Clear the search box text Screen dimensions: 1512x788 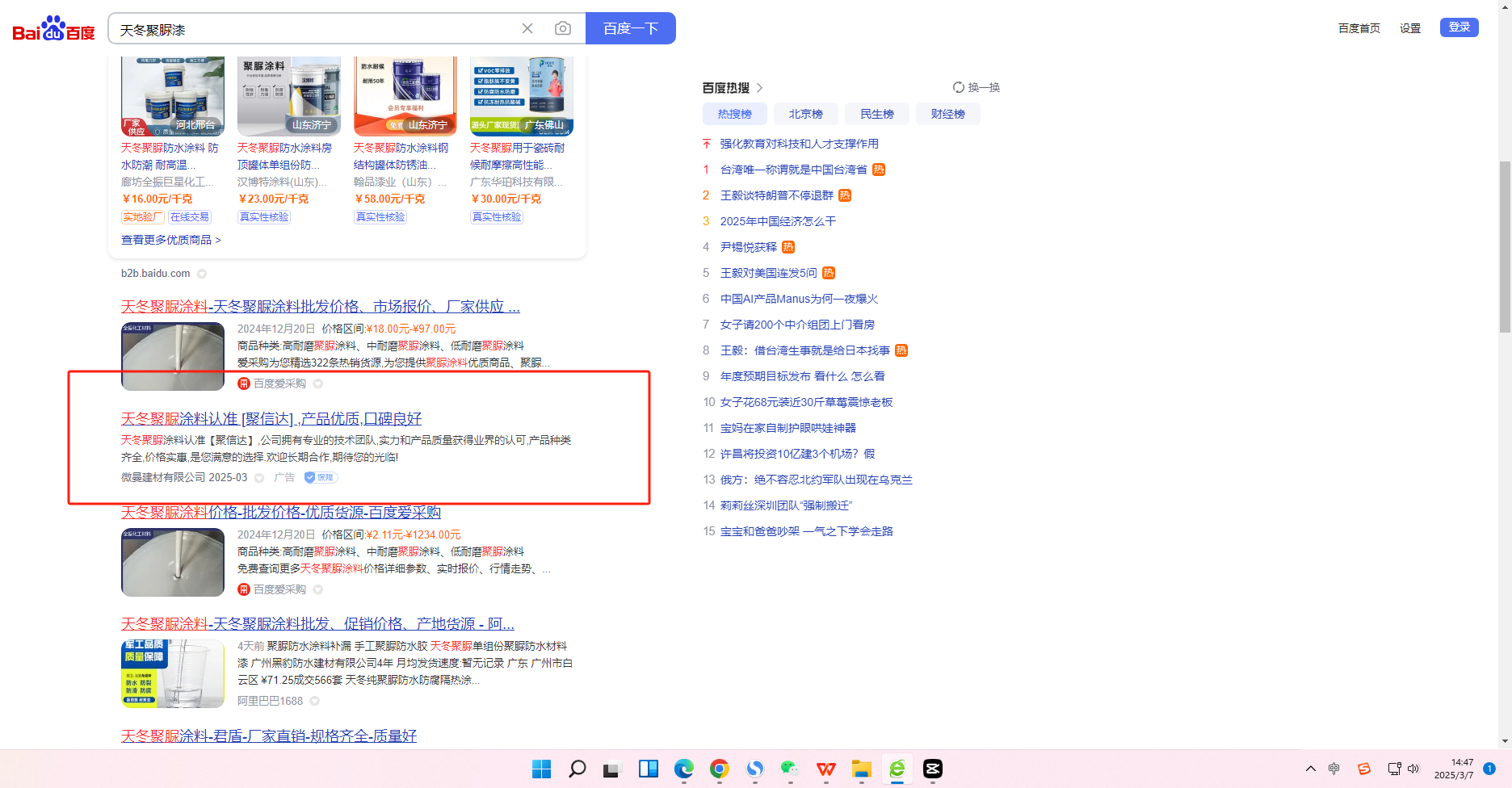[527, 28]
